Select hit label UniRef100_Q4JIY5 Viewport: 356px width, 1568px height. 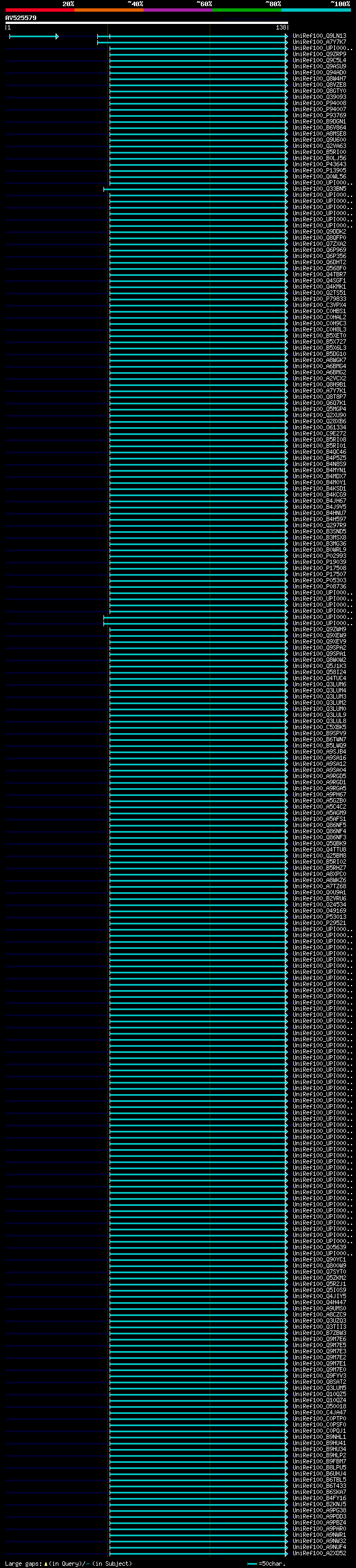[x=319, y=1296]
